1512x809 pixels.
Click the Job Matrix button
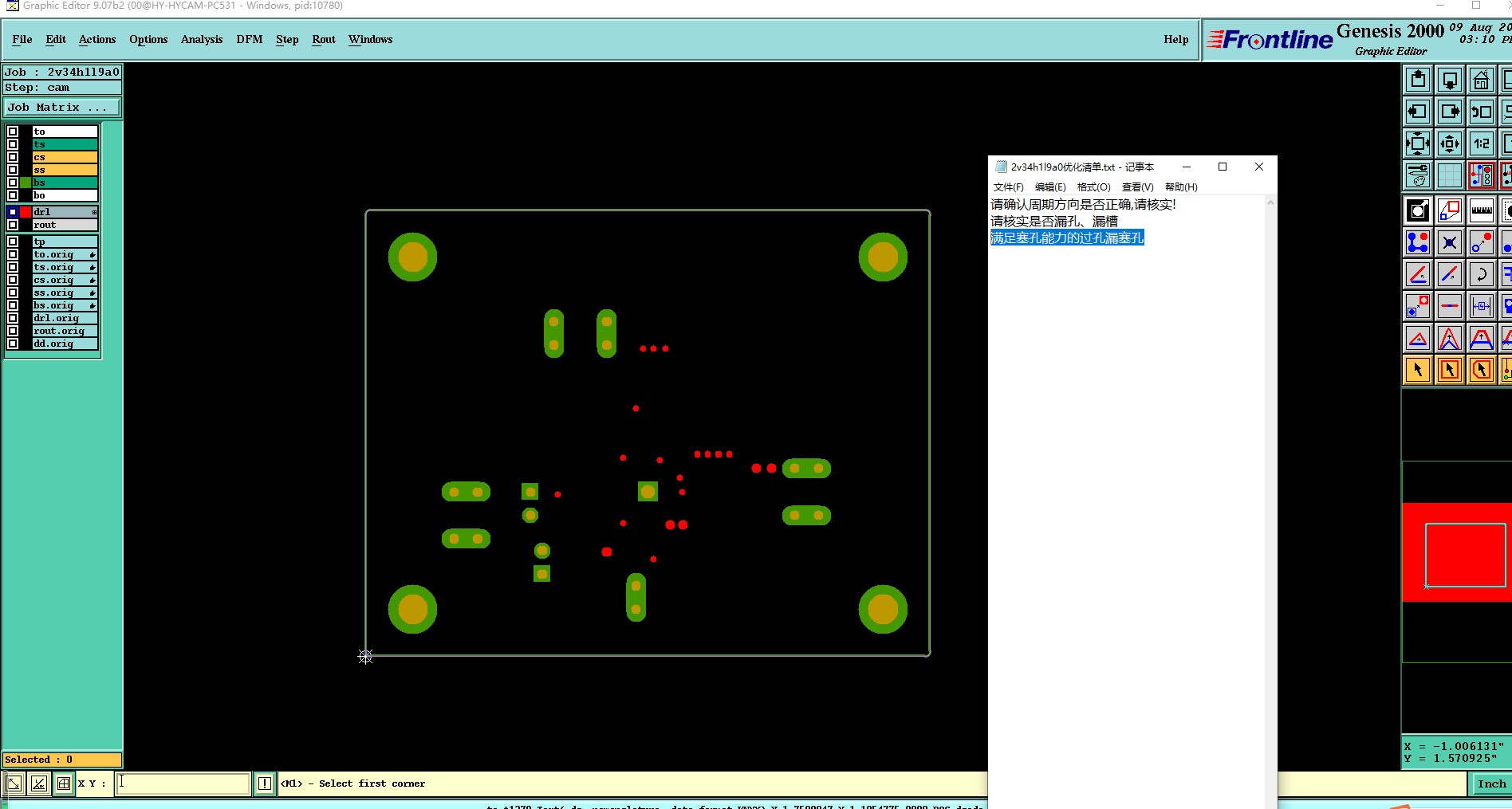click(62, 107)
